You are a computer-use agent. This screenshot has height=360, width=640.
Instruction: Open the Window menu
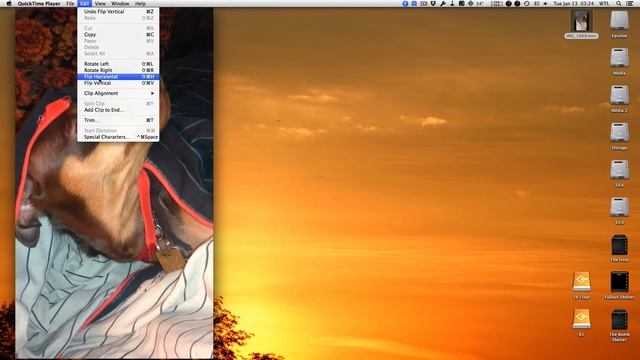(120, 3)
